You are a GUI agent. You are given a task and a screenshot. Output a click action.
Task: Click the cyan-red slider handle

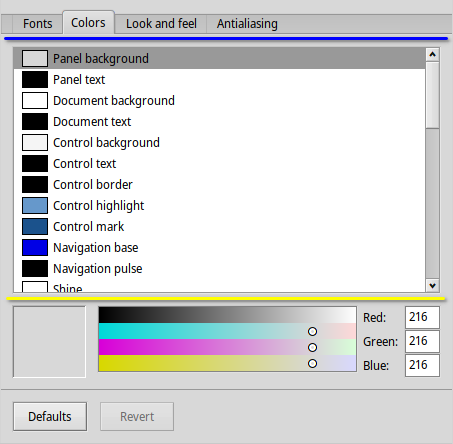pos(312,332)
